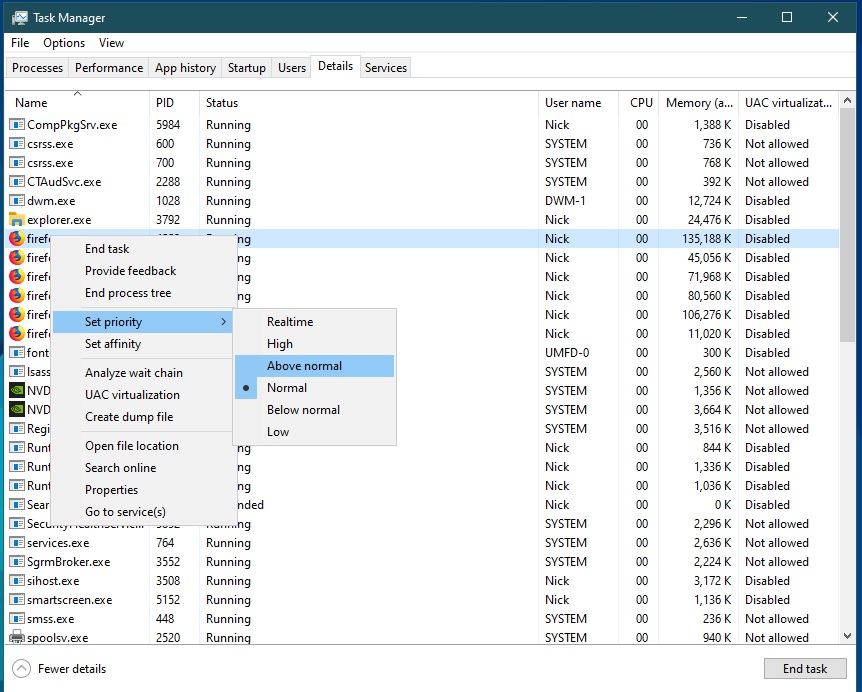Viewport: 862px width, 692px height.
Task: Select Analyze wait chain
Action: coord(143,373)
